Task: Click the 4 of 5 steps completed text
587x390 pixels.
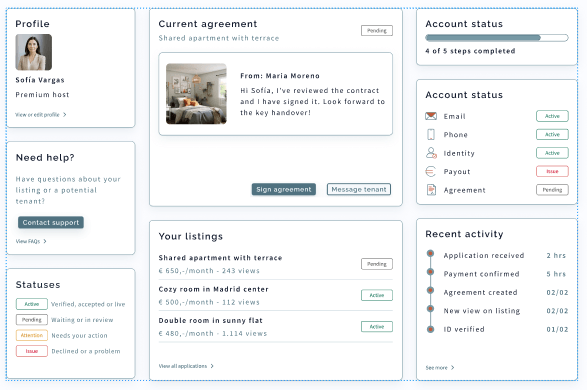Action: coord(470,51)
